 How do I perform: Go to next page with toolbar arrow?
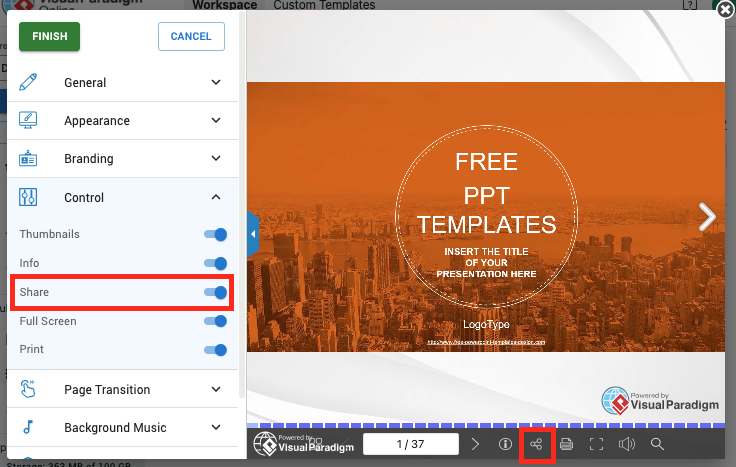pos(476,444)
